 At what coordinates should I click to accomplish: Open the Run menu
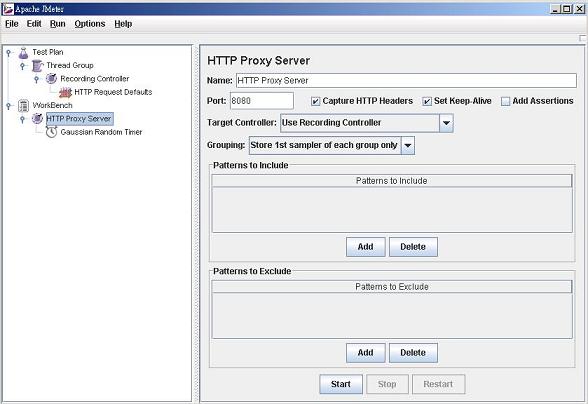57,24
